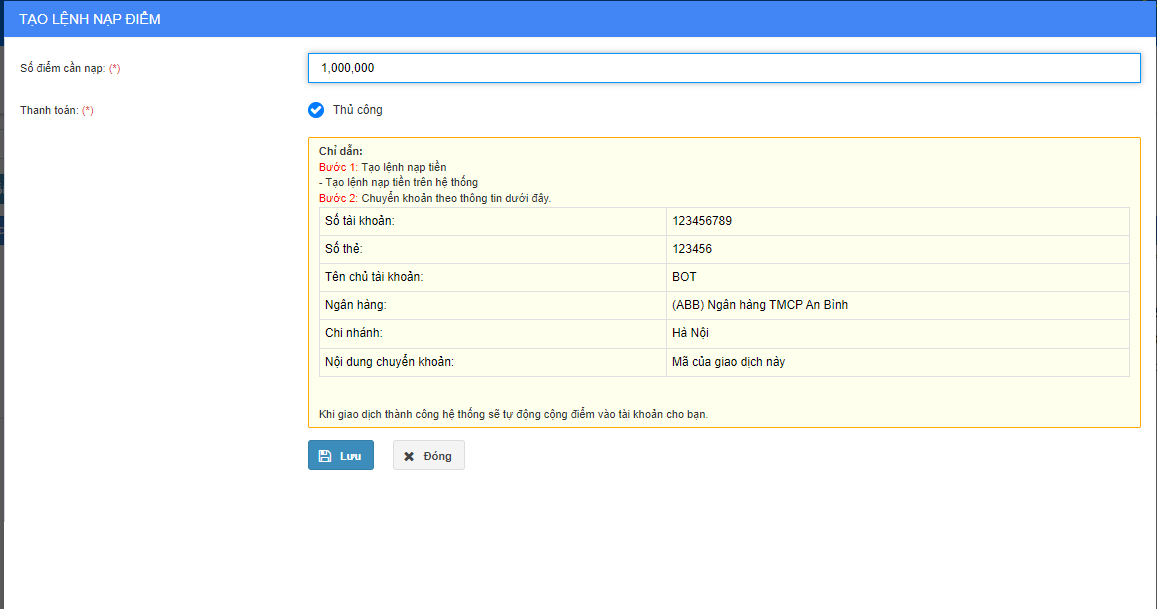Image resolution: width=1157 pixels, height=609 pixels.
Task: Click the Mã của giao dịch này cell
Action: (x=728, y=362)
